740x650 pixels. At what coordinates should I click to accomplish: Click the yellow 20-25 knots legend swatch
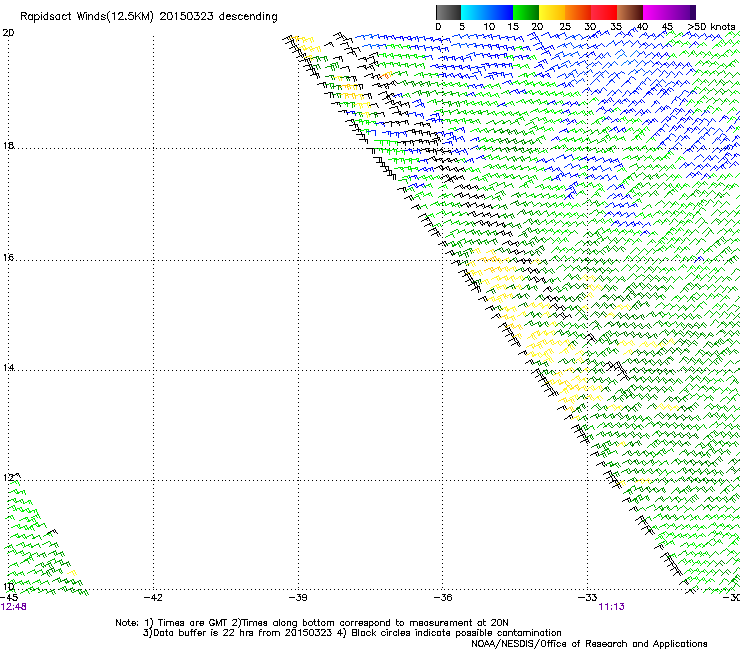click(552, 12)
